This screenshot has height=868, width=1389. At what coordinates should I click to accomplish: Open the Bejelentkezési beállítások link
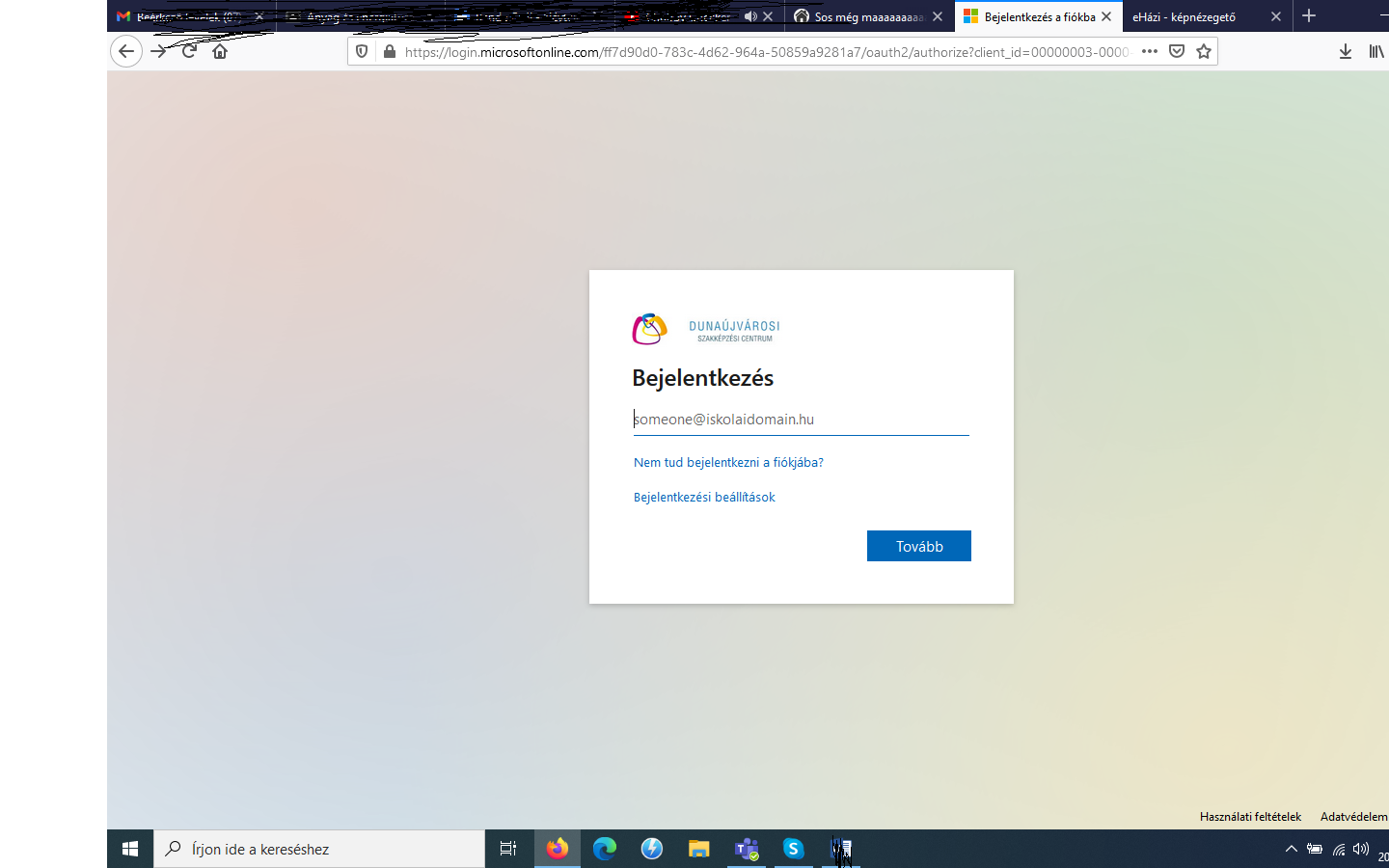[704, 497]
